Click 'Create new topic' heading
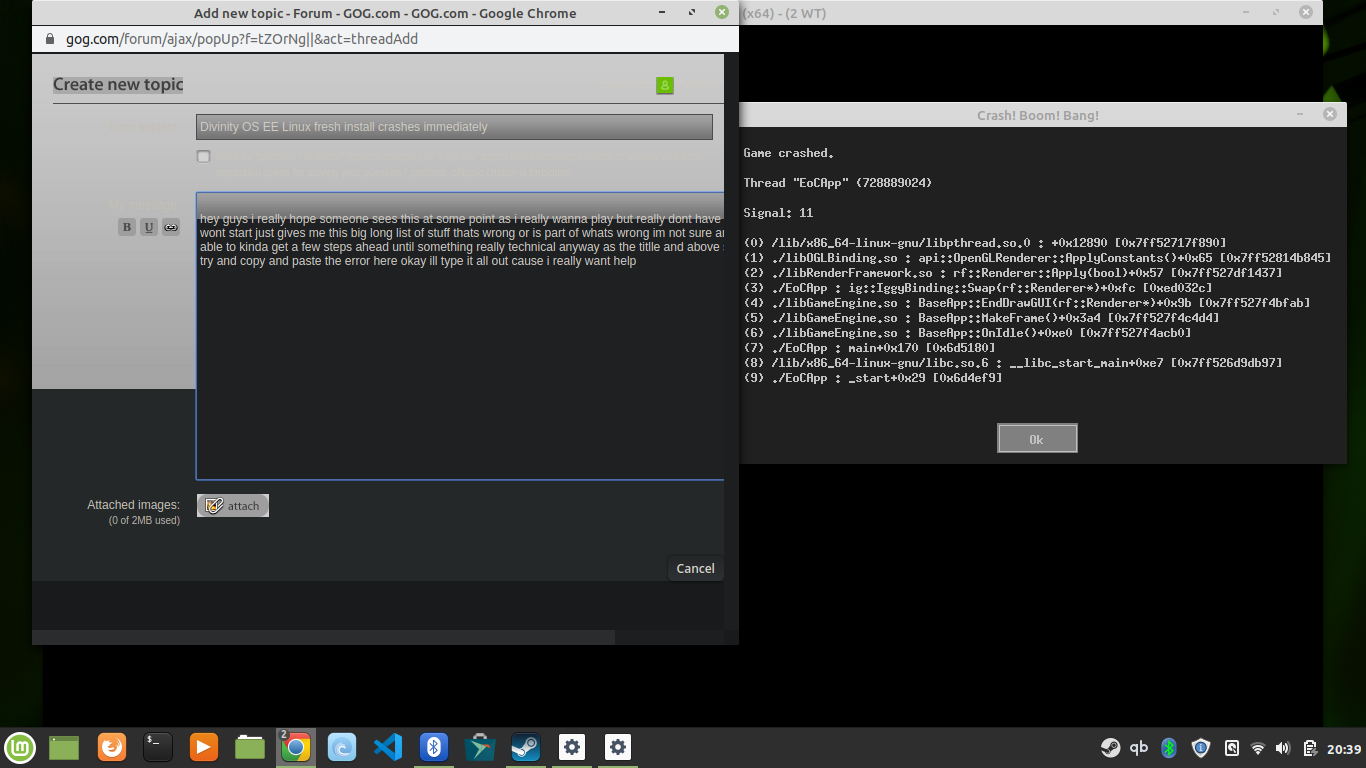The image size is (1366, 768). 118,84
